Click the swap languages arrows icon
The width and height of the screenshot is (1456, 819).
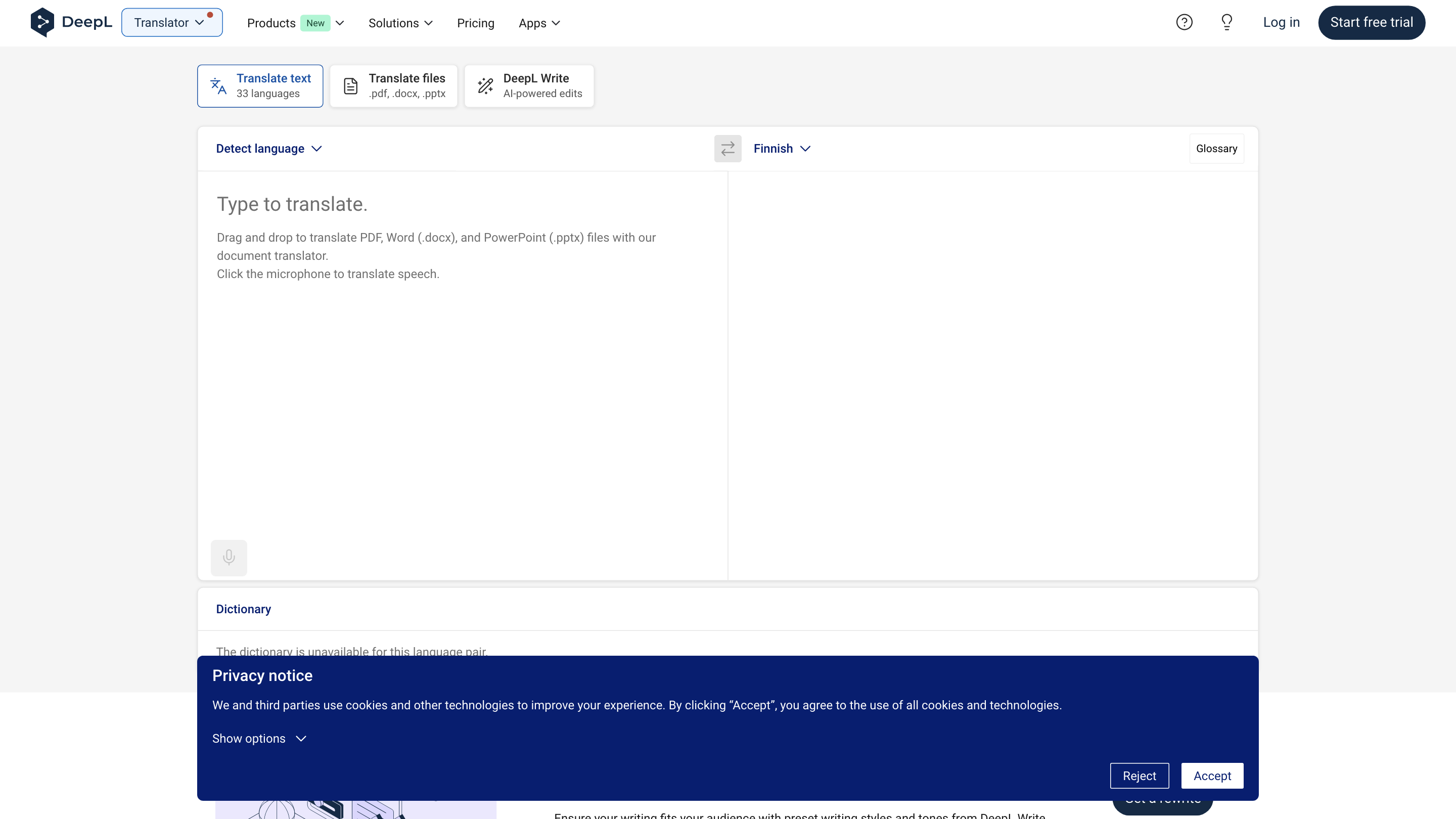click(727, 148)
